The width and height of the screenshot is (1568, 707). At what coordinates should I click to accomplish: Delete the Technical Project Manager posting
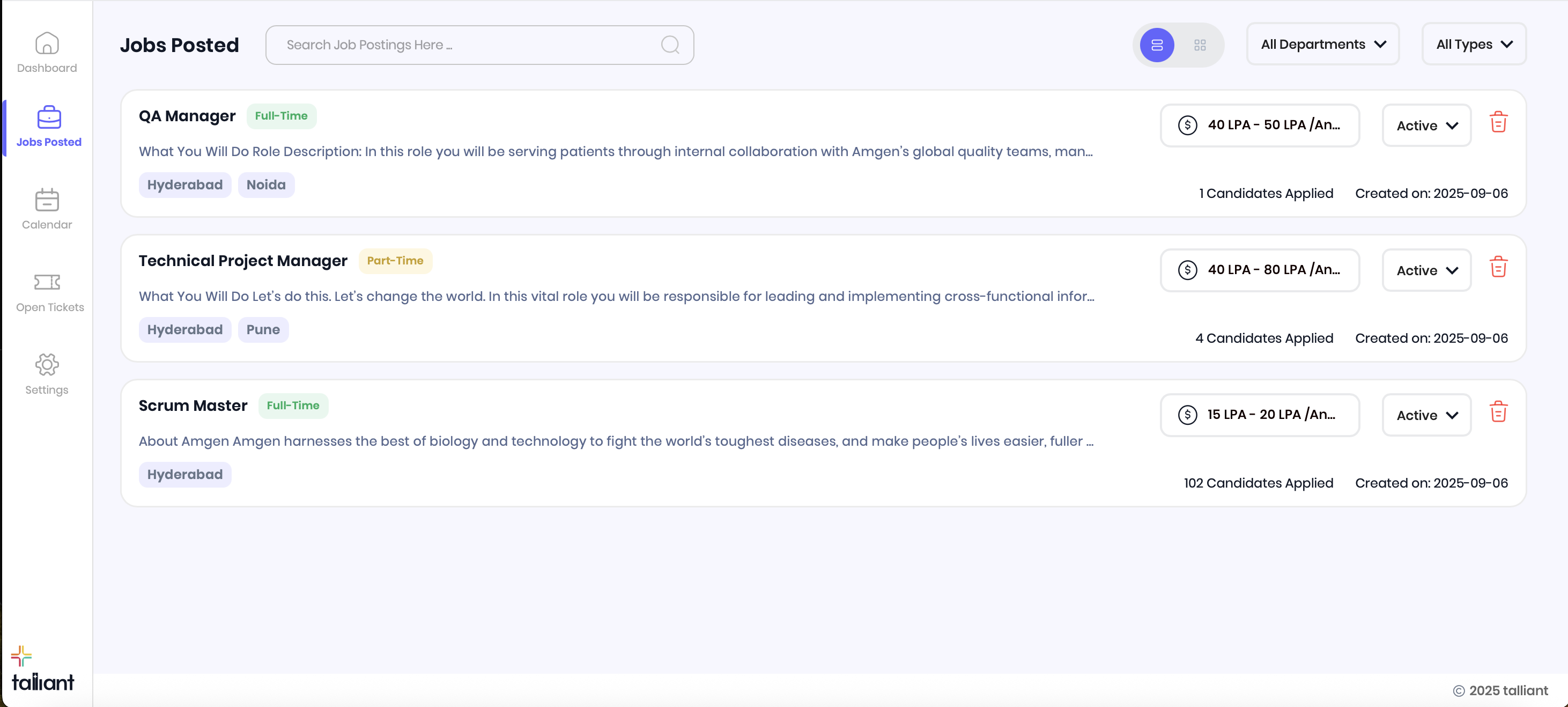pos(1498,267)
